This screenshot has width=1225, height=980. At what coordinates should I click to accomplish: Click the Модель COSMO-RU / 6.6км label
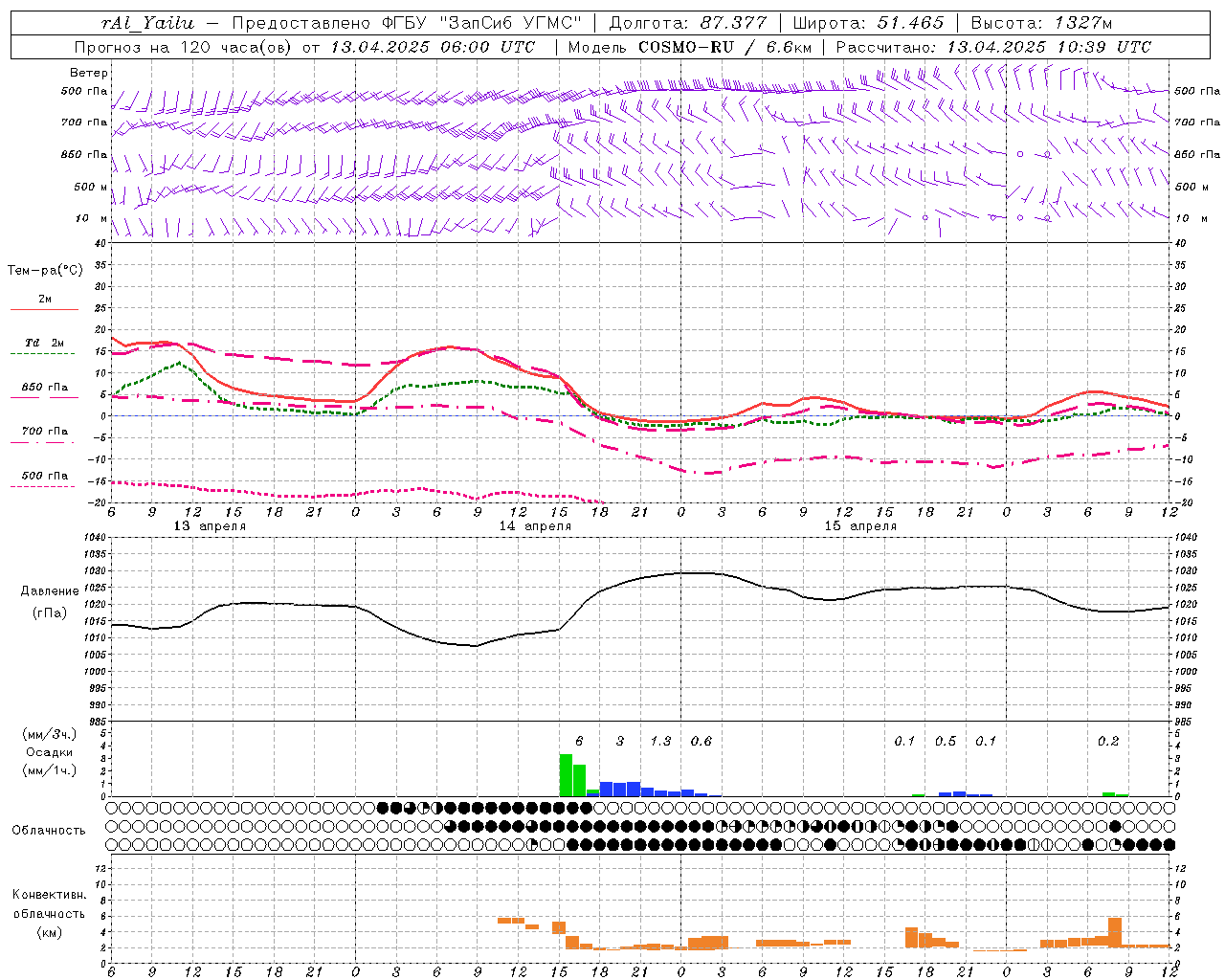click(690, 47)
